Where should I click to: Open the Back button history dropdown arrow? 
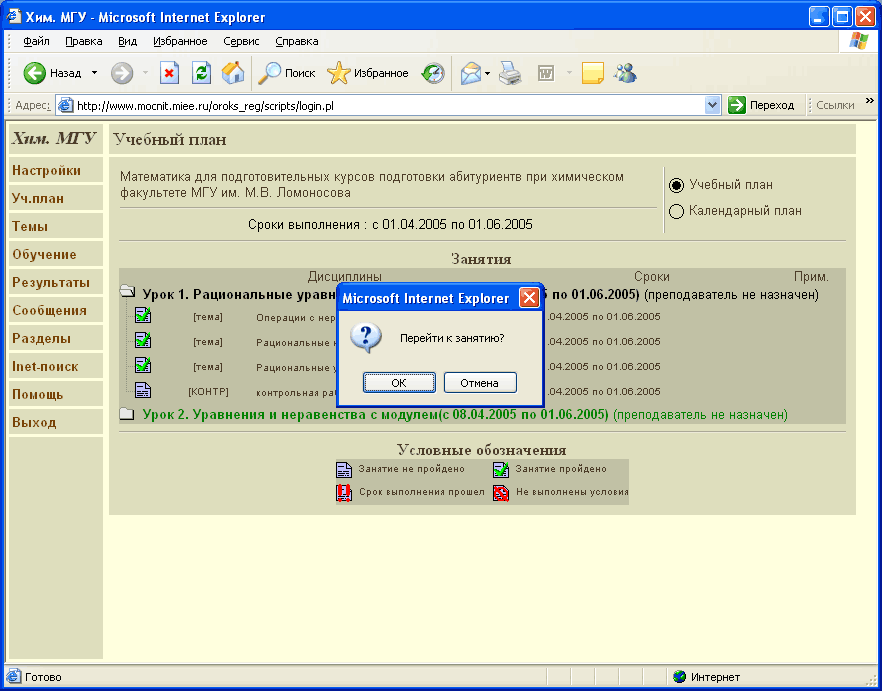pyautogui.click(x=94, y=73)
